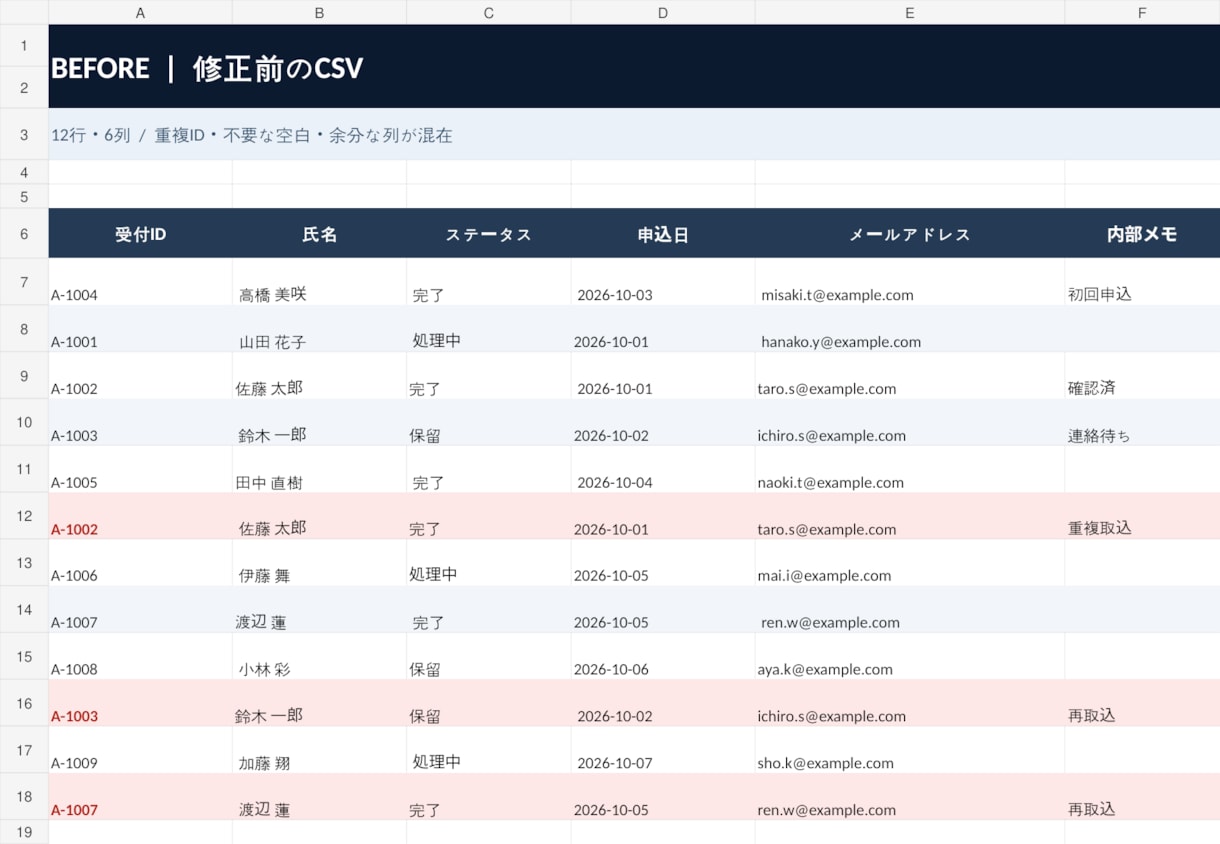Select column A header
Image resolution: width=1220 pixels, height=844 pixels.
click(x=140, y=12)
